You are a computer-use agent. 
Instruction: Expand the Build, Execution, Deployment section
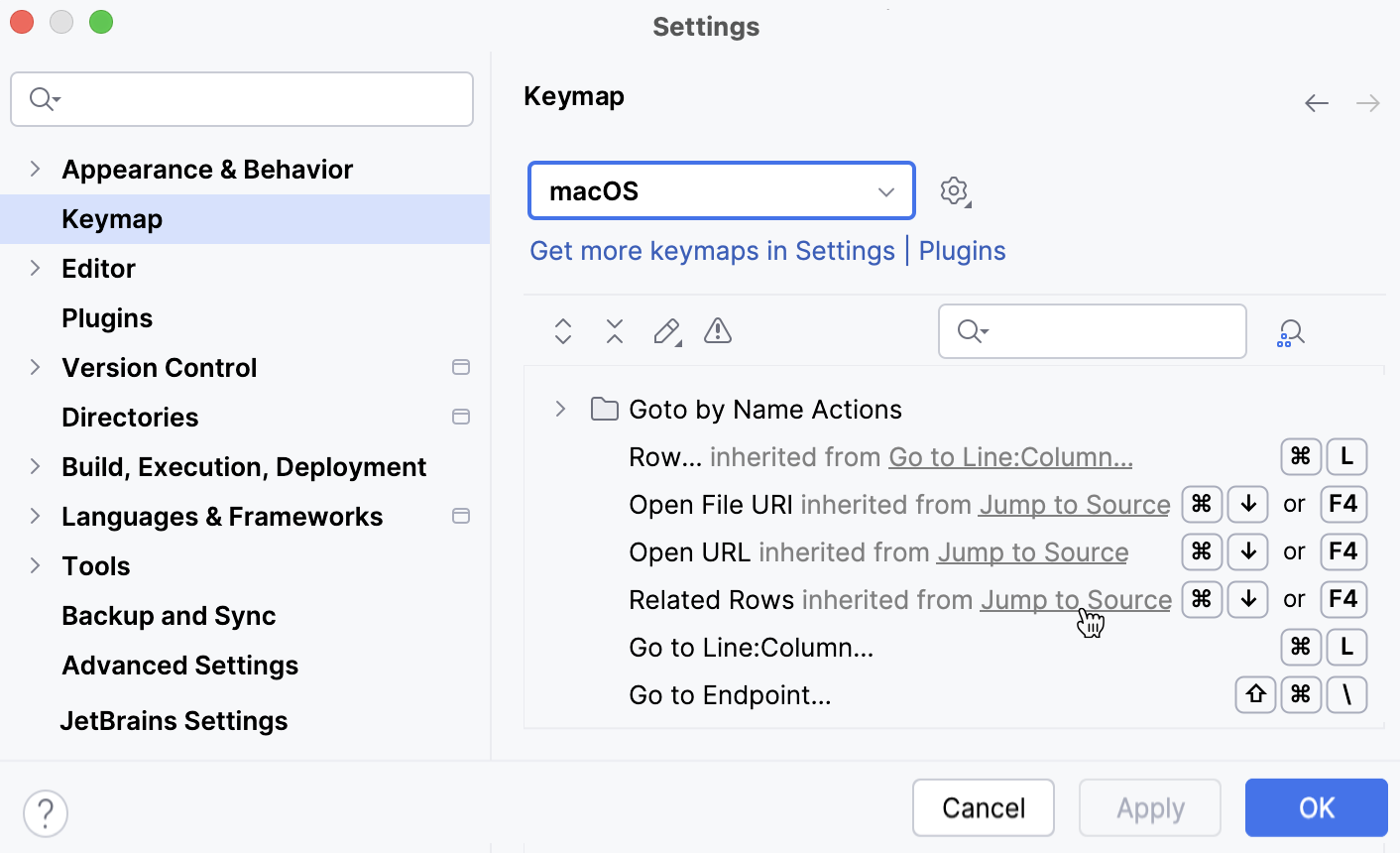point(36,466)
